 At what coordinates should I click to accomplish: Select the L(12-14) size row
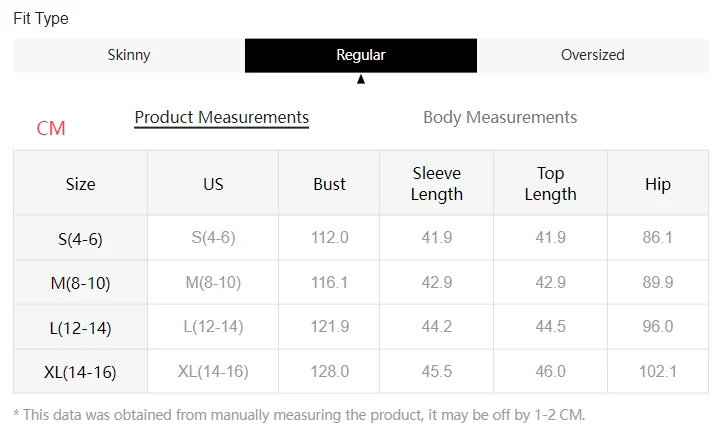[80, 327]
